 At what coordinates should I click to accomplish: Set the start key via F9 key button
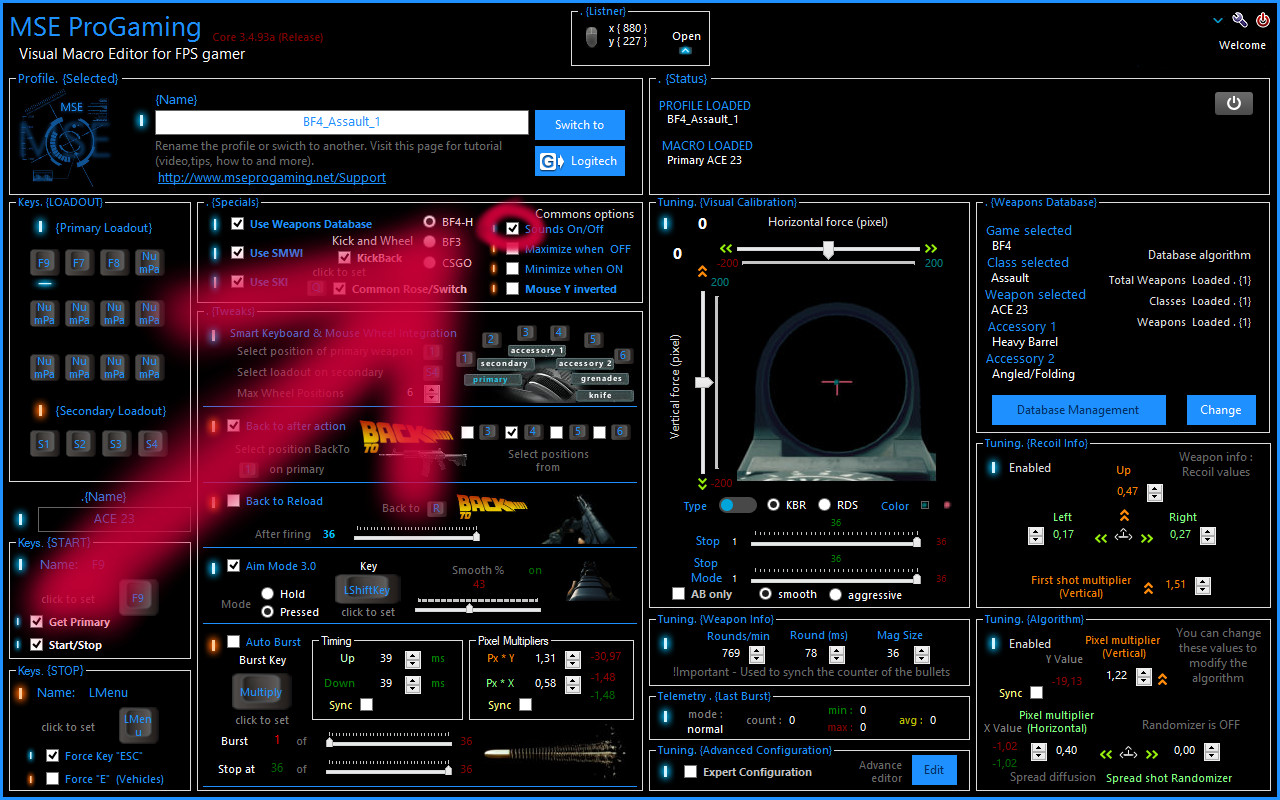tap(138, 598)
